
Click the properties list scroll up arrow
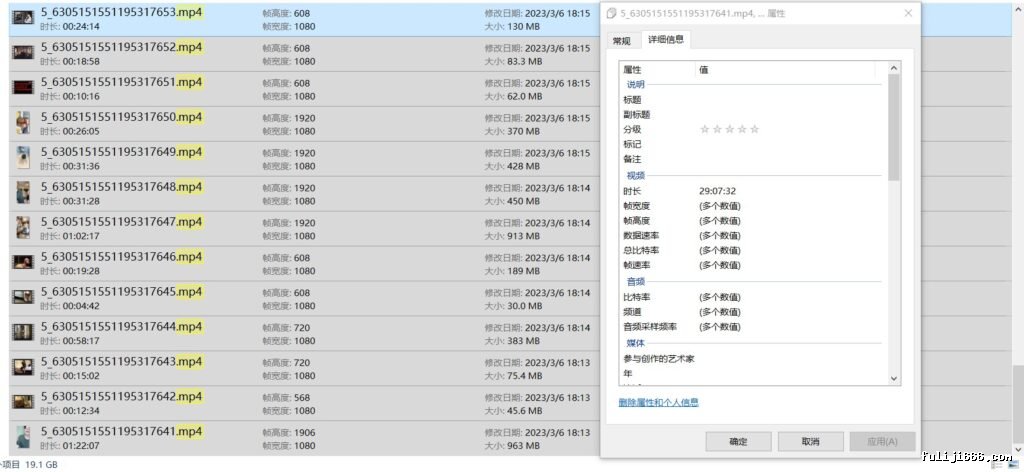point(893,69)
